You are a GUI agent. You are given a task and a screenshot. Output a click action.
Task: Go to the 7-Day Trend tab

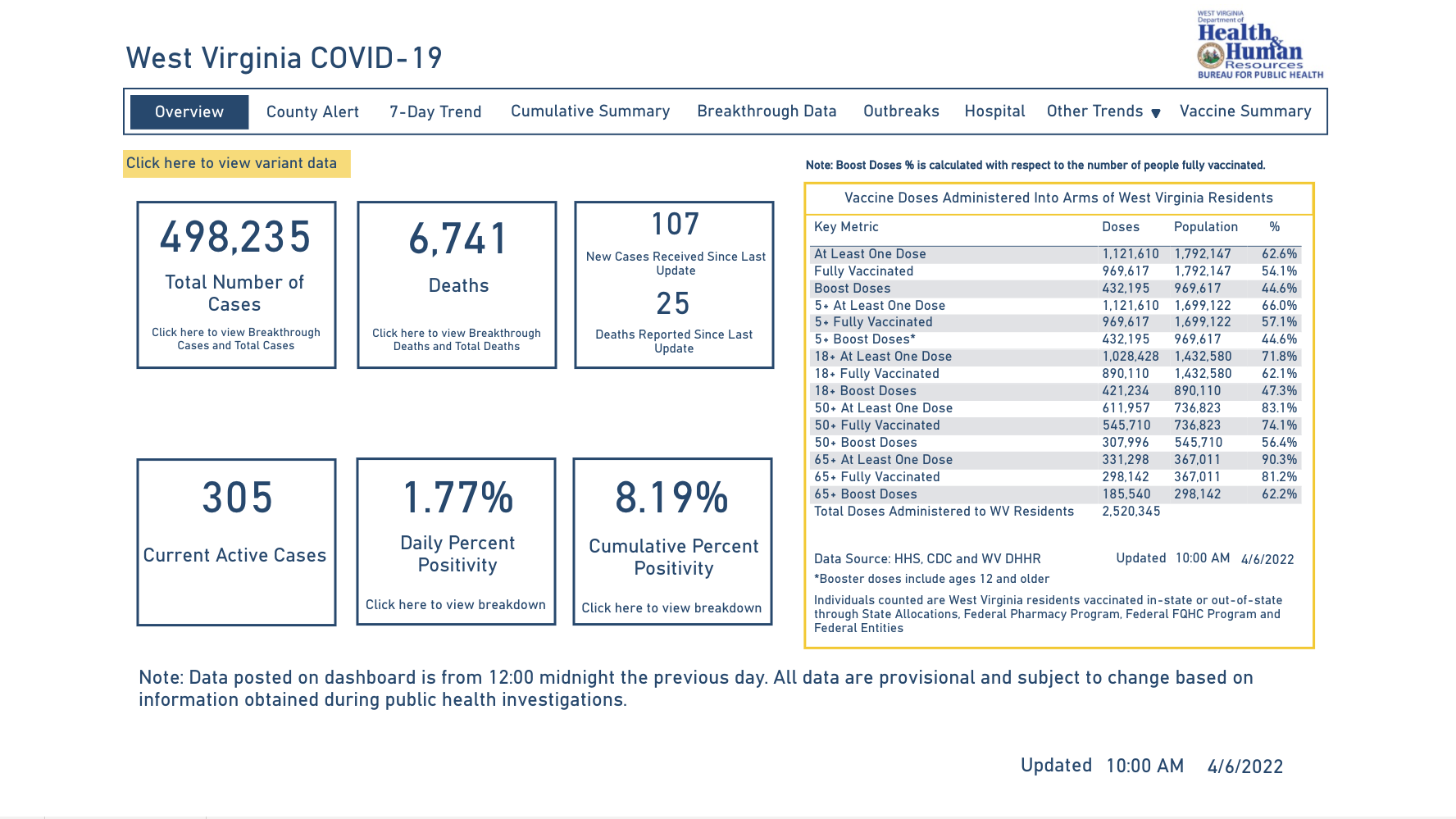[x=435, y=112]
